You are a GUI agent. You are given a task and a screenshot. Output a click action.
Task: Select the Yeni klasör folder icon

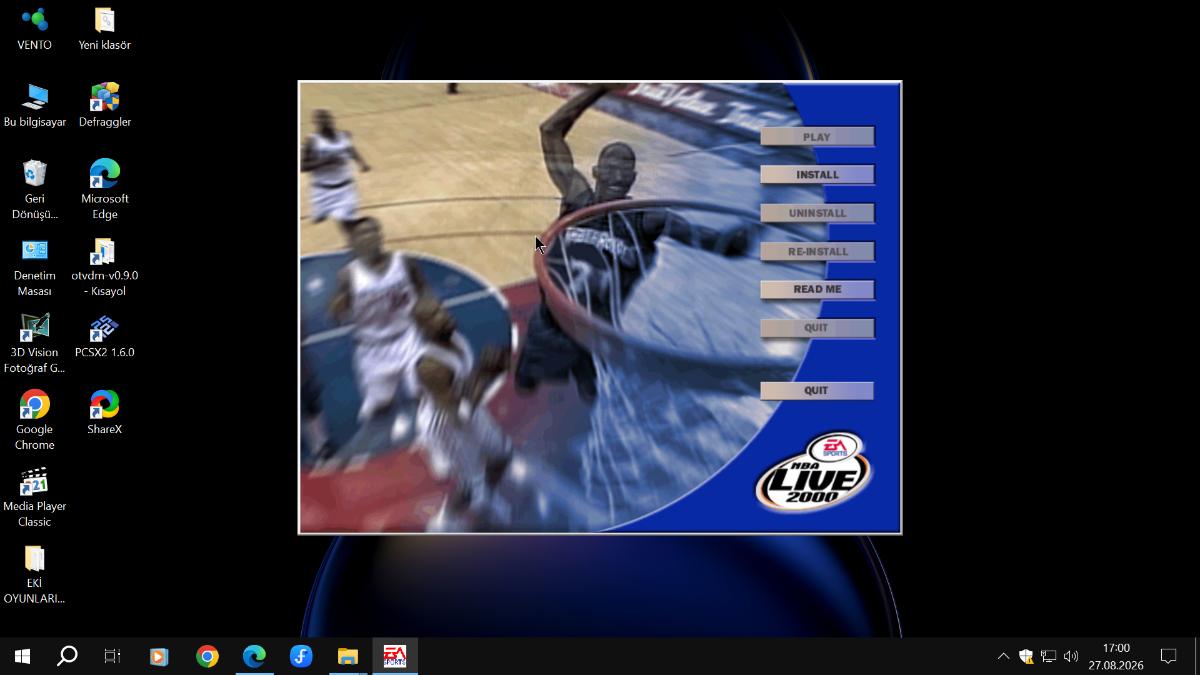click(x=104, y=29)
